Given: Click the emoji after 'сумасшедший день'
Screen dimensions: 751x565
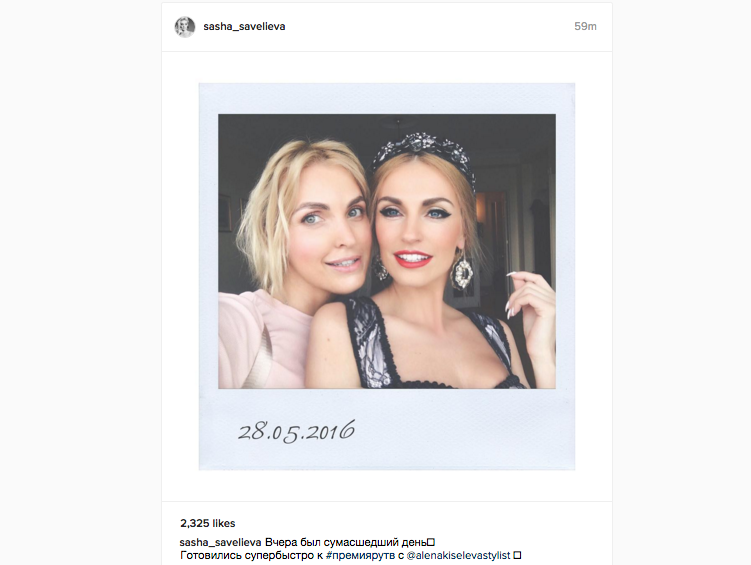Looking at the screenshot, I should (431, 542).
